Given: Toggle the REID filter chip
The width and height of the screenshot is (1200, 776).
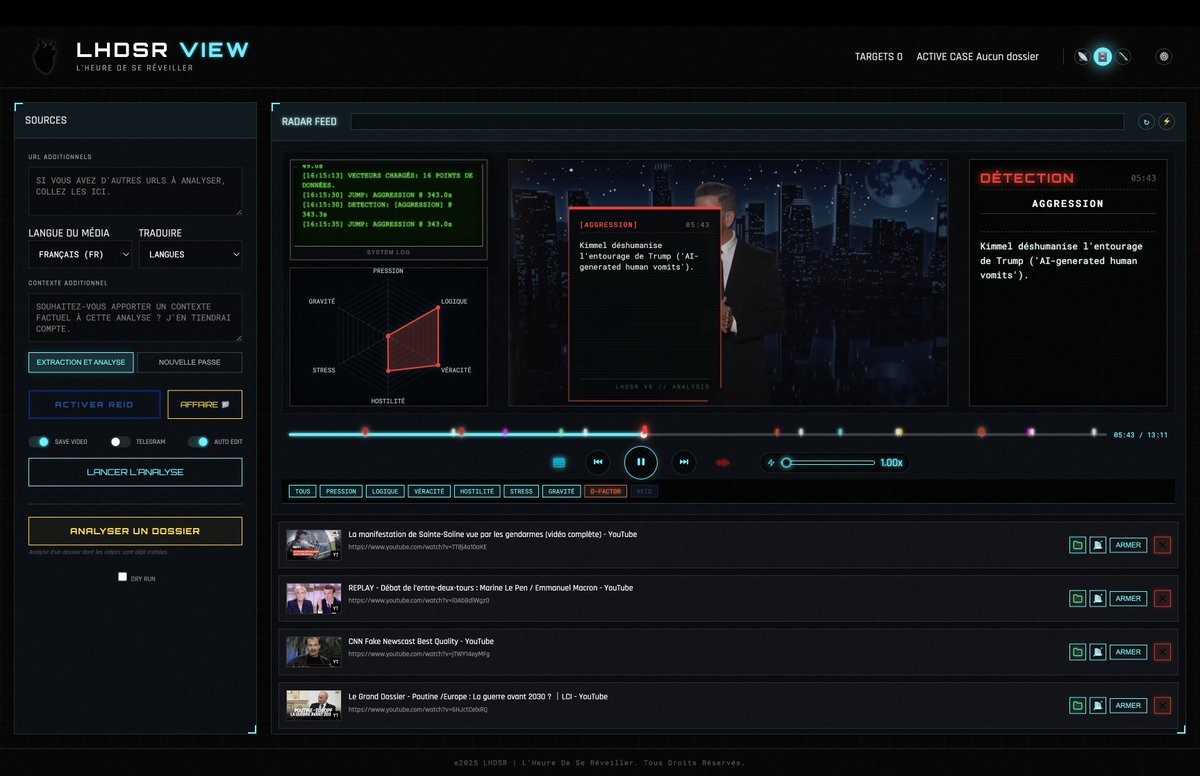Looking at the screenshot, I should pyautogui.click(x=645, y=491).
